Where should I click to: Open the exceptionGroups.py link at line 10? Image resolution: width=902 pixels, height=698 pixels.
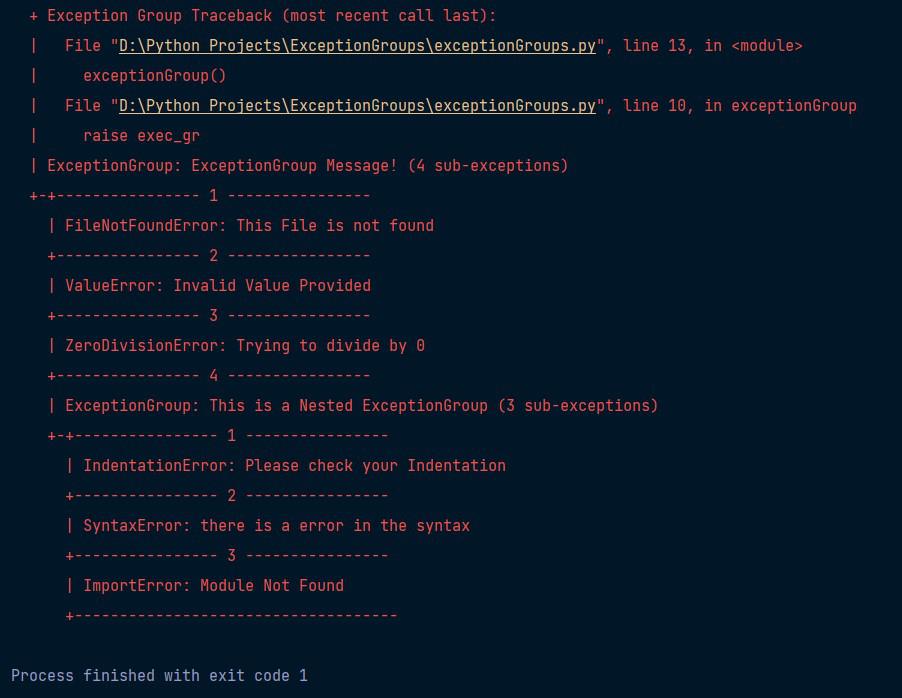click(357, 105)
